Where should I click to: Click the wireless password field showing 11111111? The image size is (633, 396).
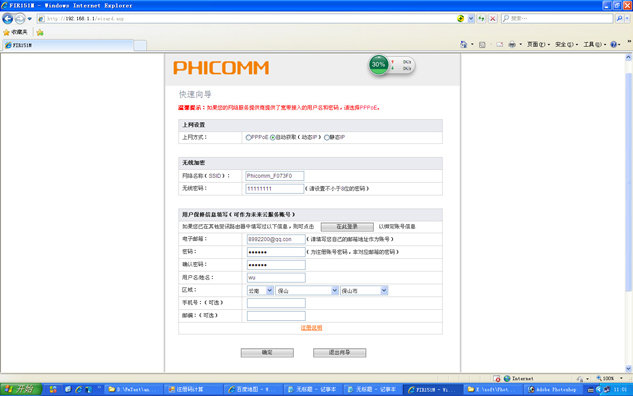275,189
